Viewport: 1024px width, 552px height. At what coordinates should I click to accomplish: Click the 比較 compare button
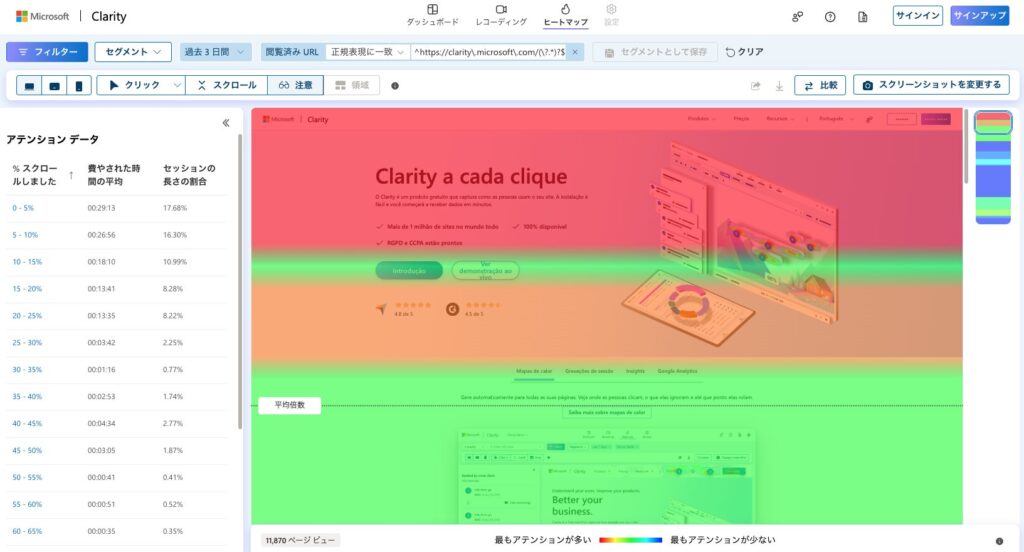tap(820, 85)
